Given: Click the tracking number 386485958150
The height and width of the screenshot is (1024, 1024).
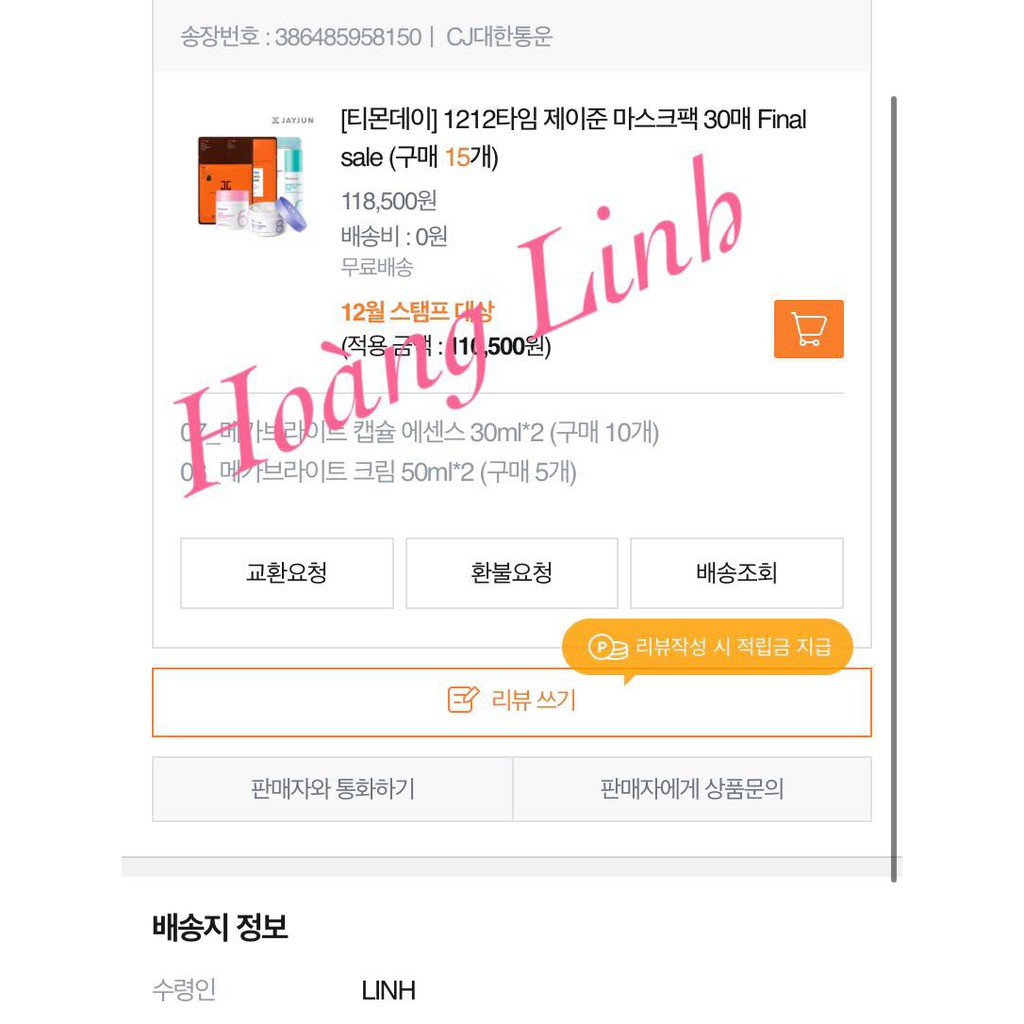Looking at the screenshot, I should coord(347,37).
